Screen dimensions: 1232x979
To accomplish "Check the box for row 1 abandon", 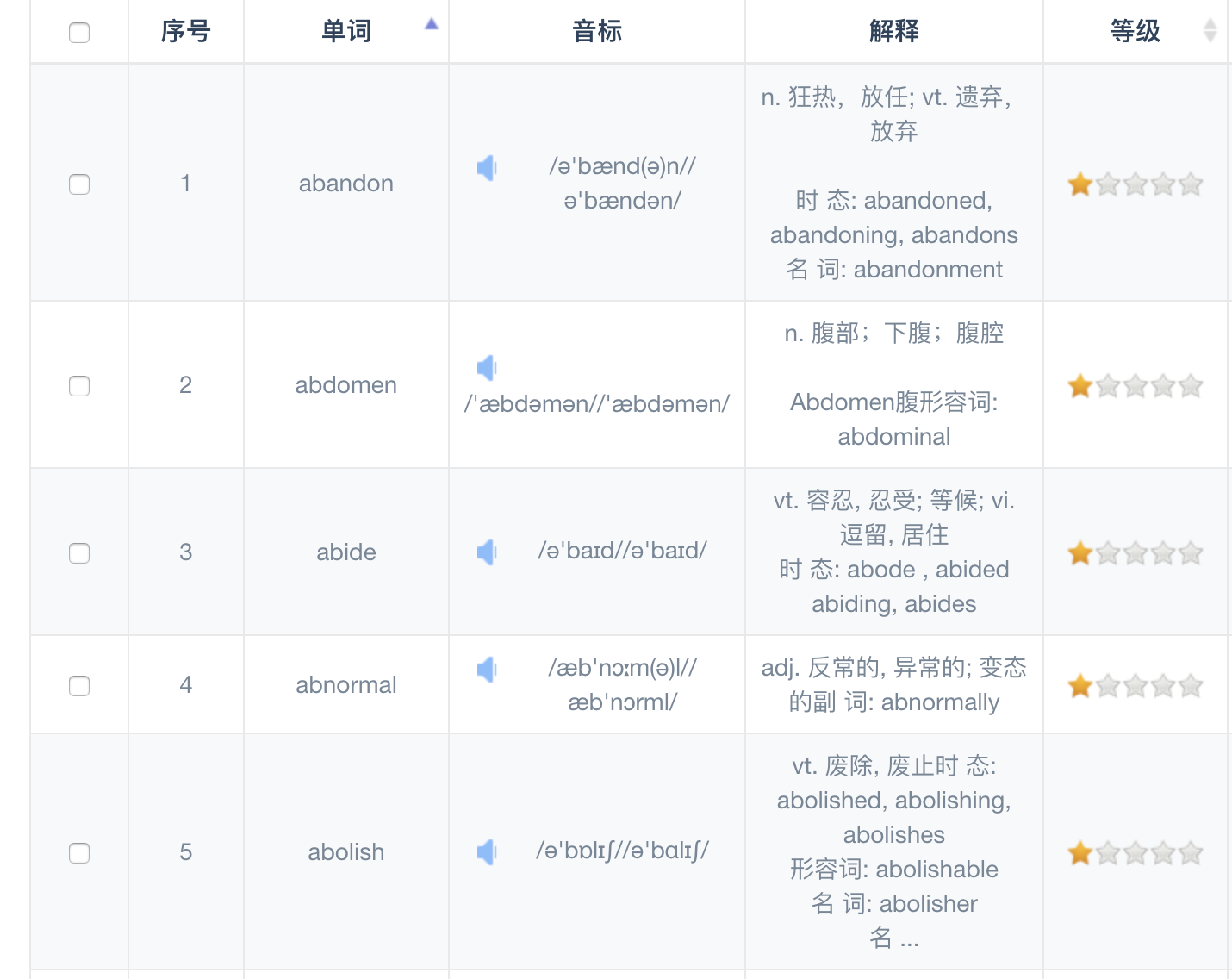I will coord(79,184).
